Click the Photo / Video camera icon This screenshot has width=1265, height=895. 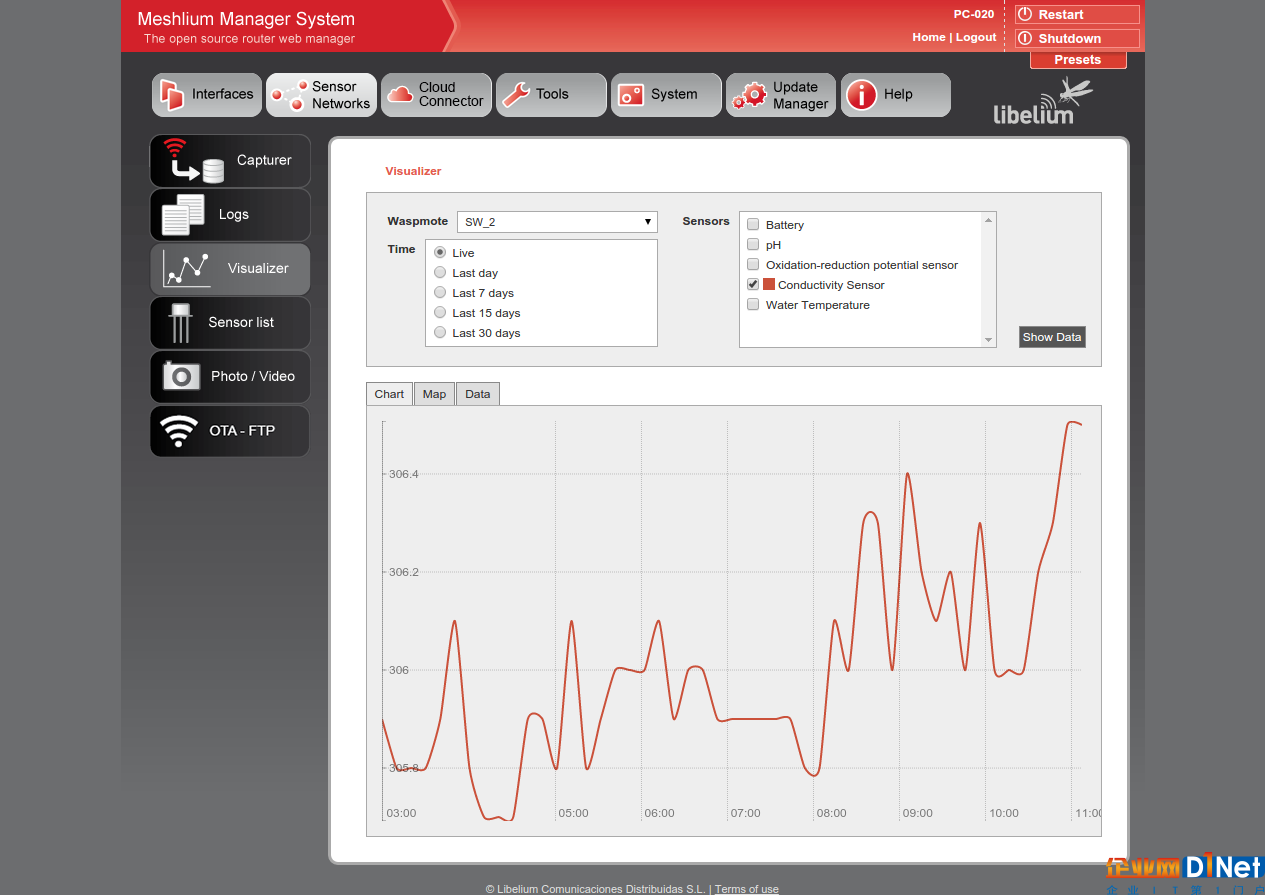pyautogui.click(x=181, y=376)
